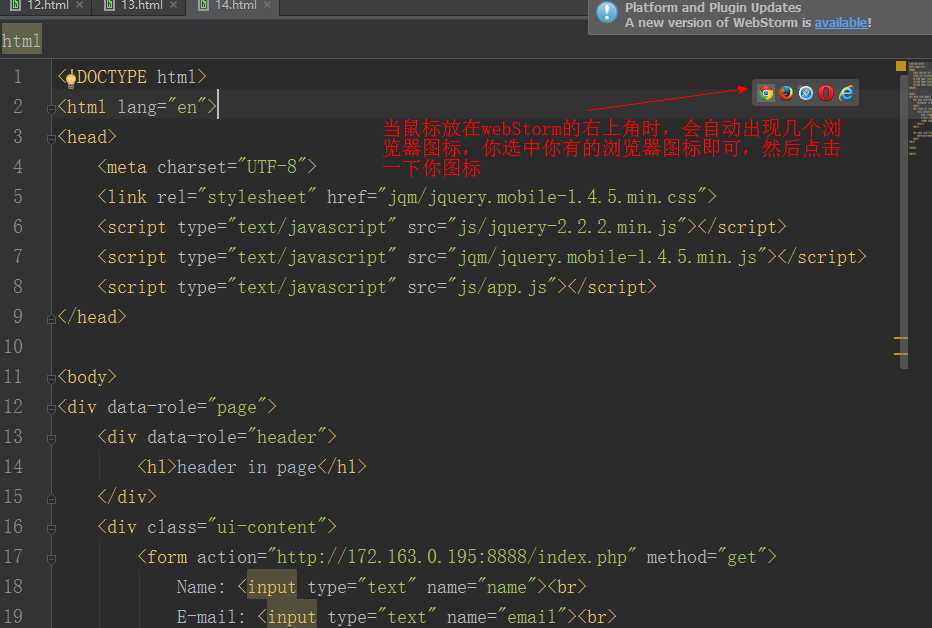932x628 pixels.
Task: Click the "Name:" label text on line 18
Action: (201, 587)
